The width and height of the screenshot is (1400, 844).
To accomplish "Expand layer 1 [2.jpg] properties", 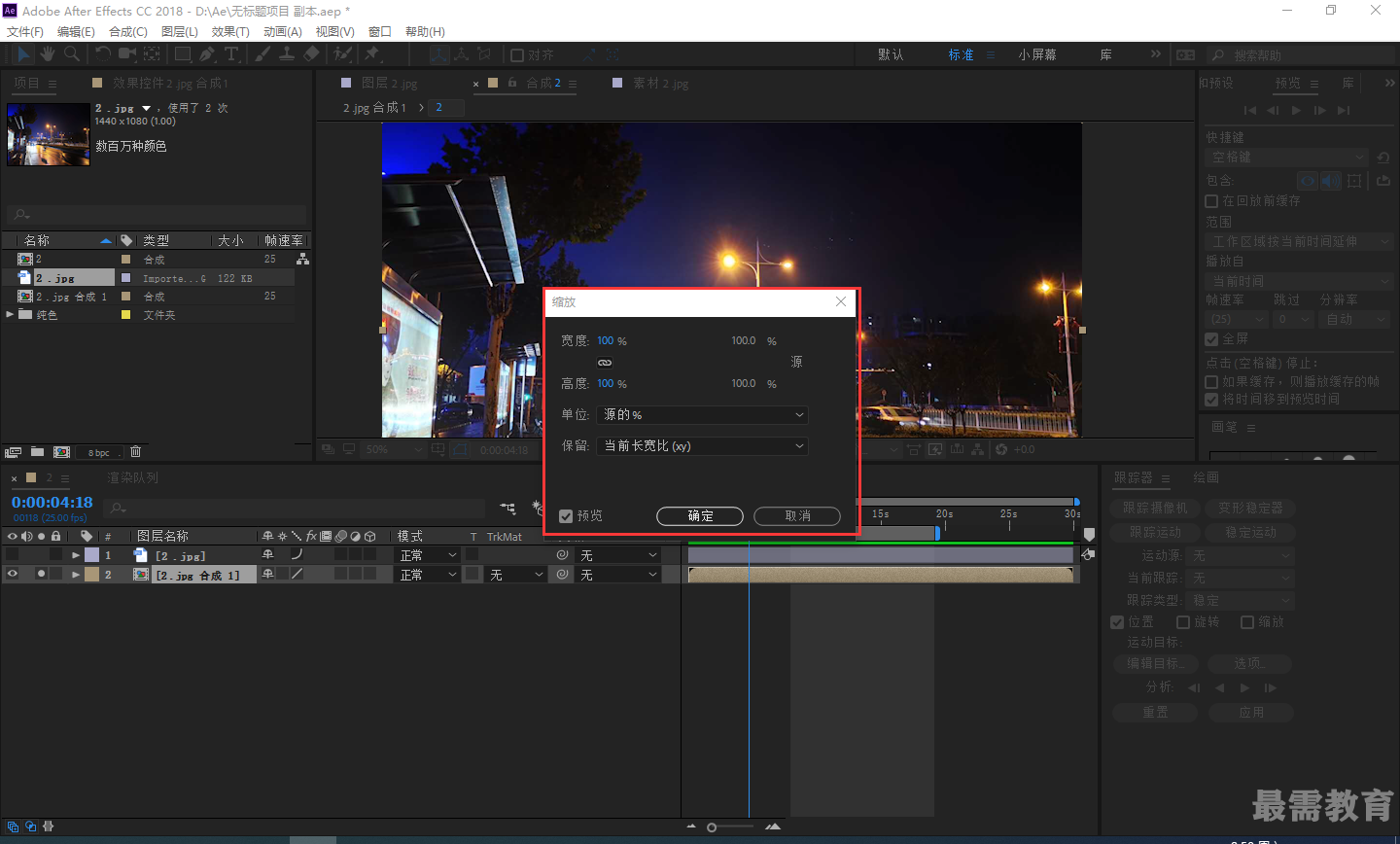I will [76, 556].
